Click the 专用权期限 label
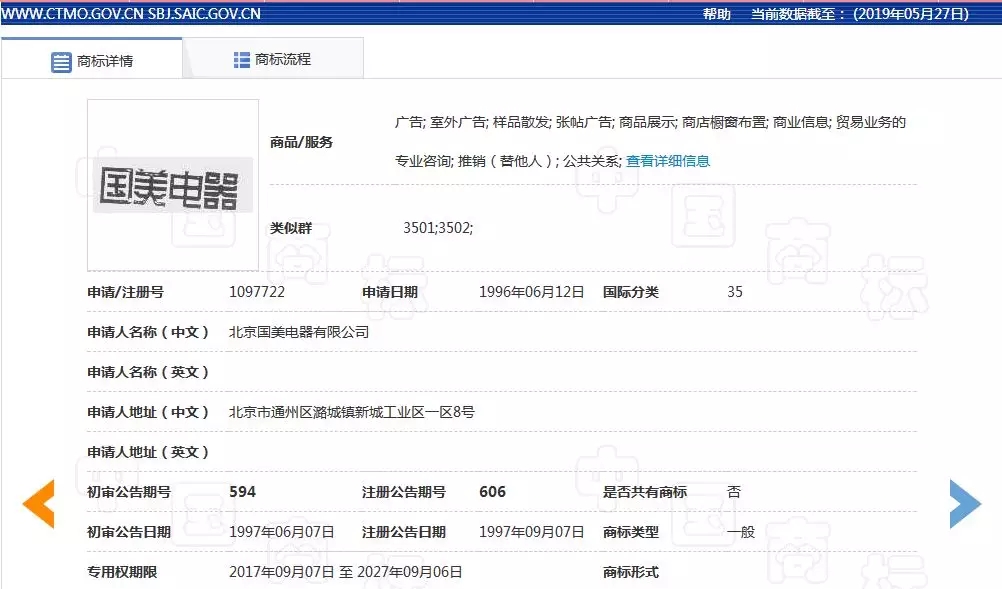This screenshot has width=1002, height=589. (122, 572)
